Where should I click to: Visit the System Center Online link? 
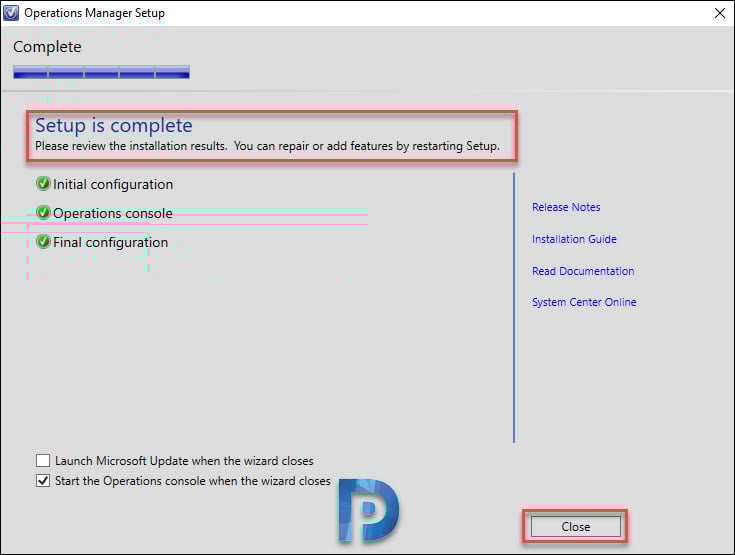(x=584, y=302)
